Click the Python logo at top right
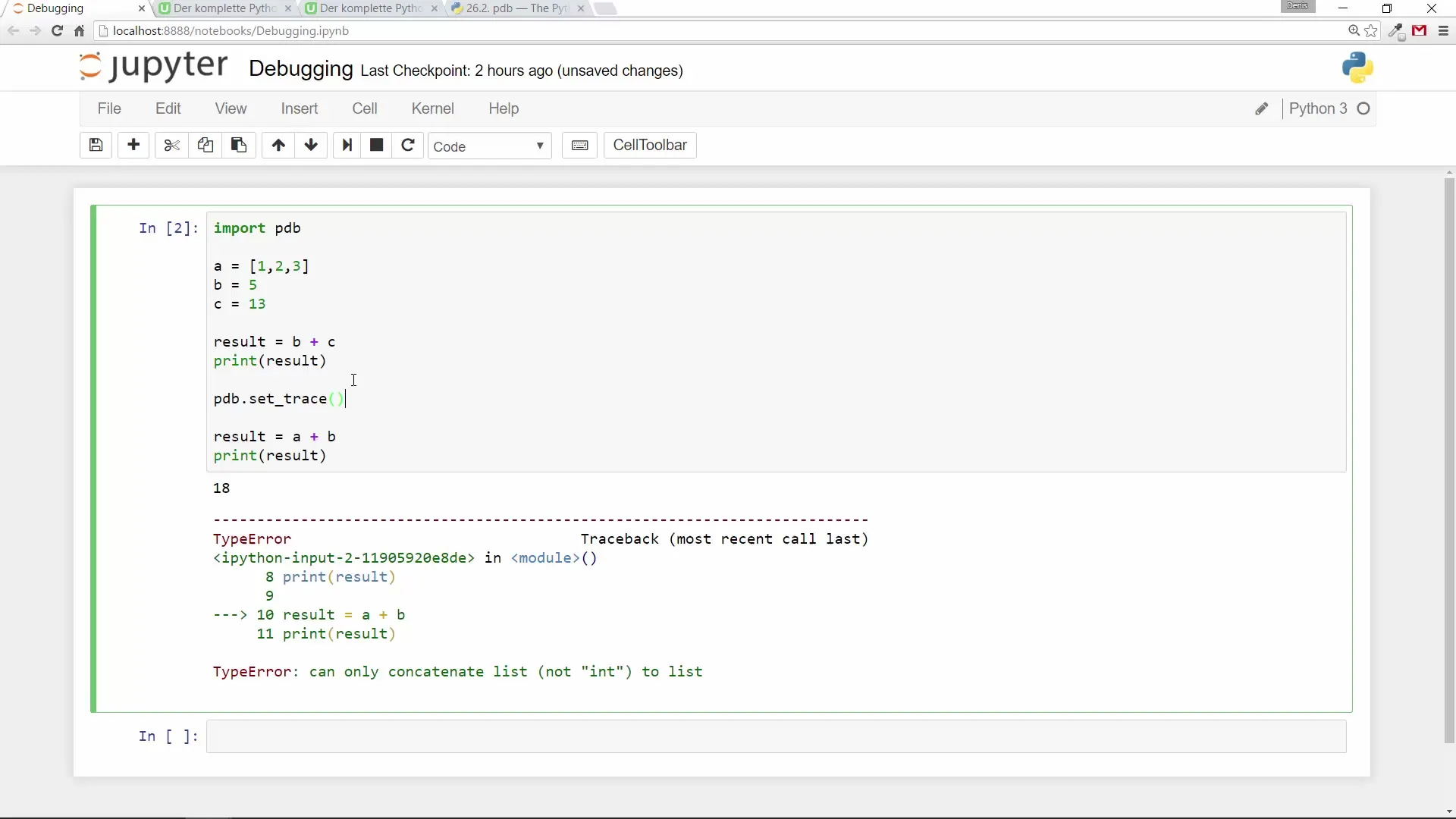 pos(1357,67)
